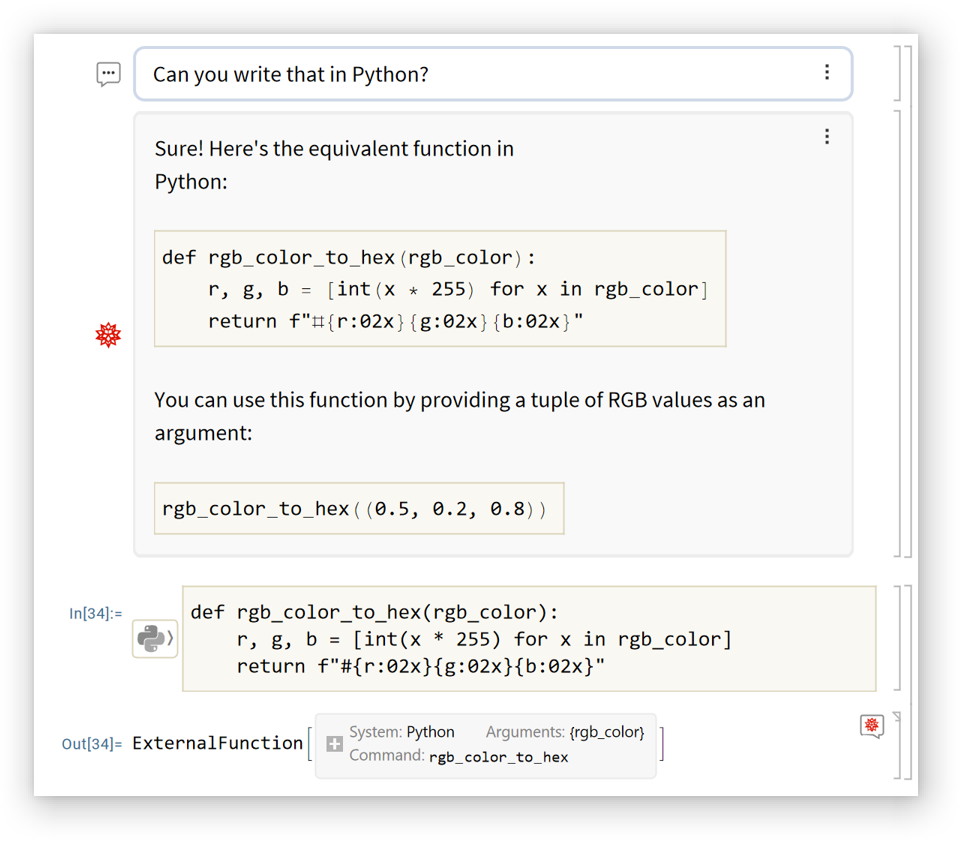Viewport: 960px width, 842px height.
Task: Expand the ExternalFunction summary with the plus icon
Action: [x=335, y=744]
